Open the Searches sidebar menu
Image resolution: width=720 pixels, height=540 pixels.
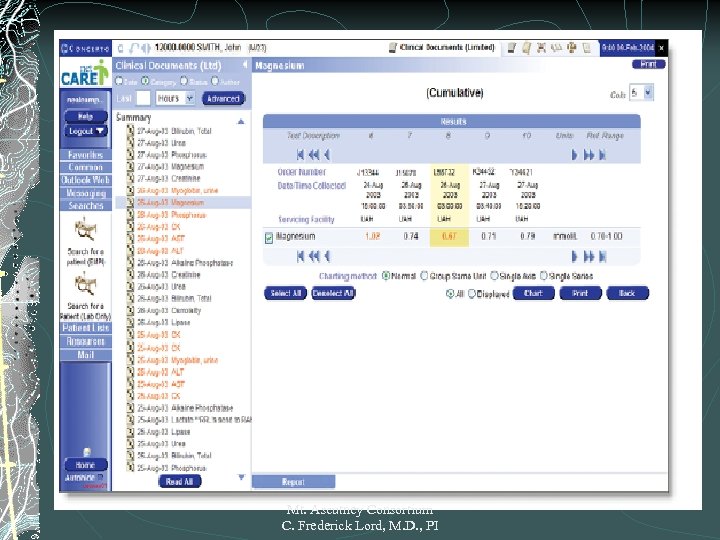(85, 206)
